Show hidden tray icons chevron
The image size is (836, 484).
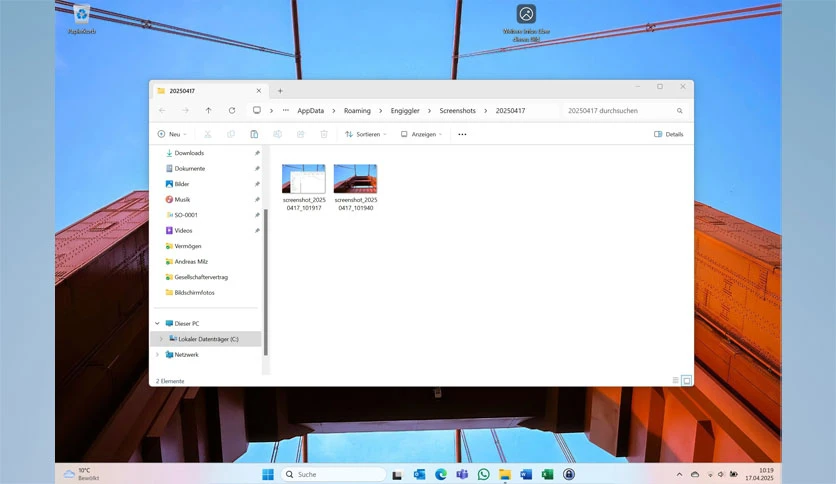click(679, 474)
